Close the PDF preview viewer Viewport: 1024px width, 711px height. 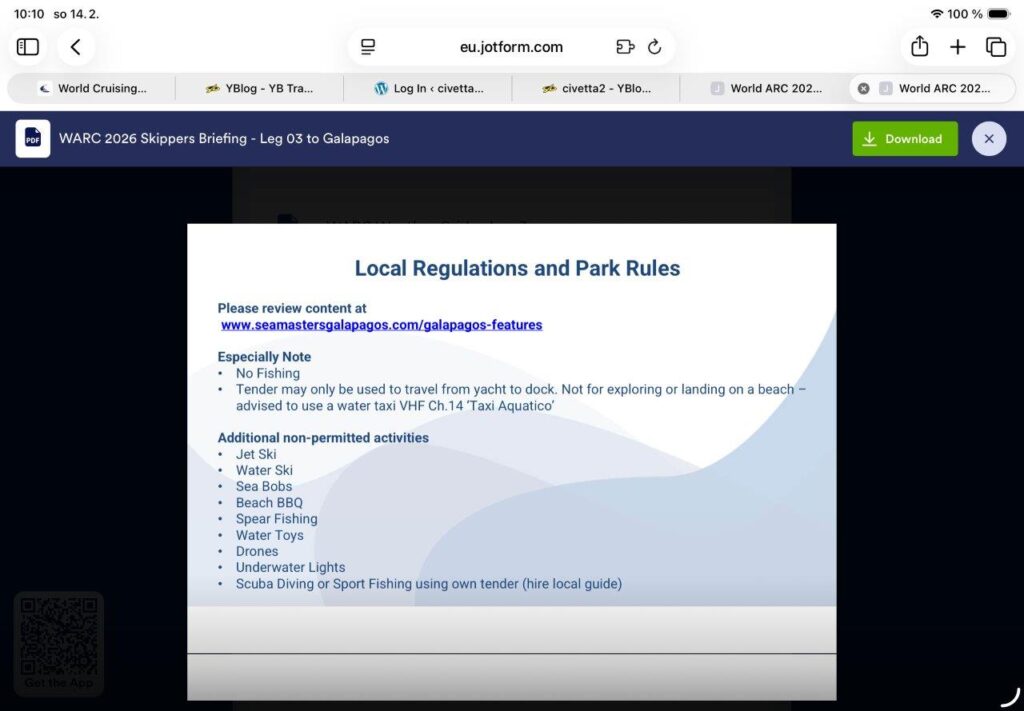(988, 139)
